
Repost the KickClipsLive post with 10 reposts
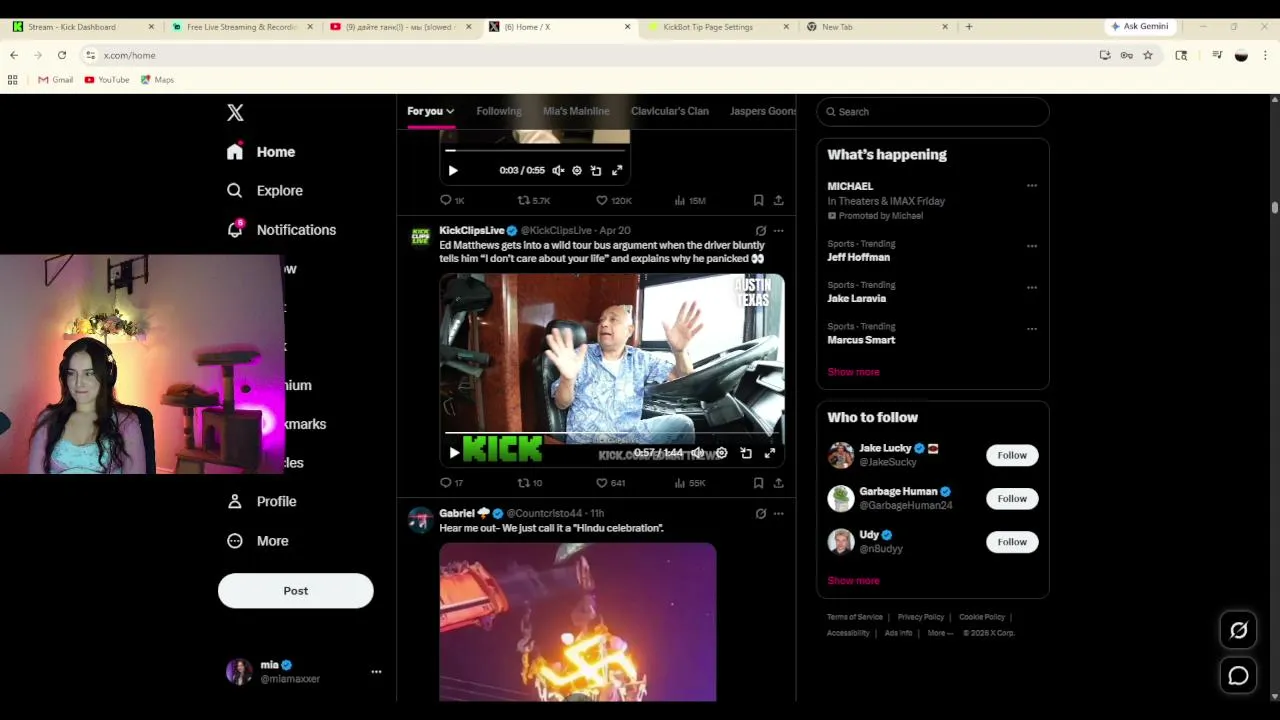coord(530,483)
